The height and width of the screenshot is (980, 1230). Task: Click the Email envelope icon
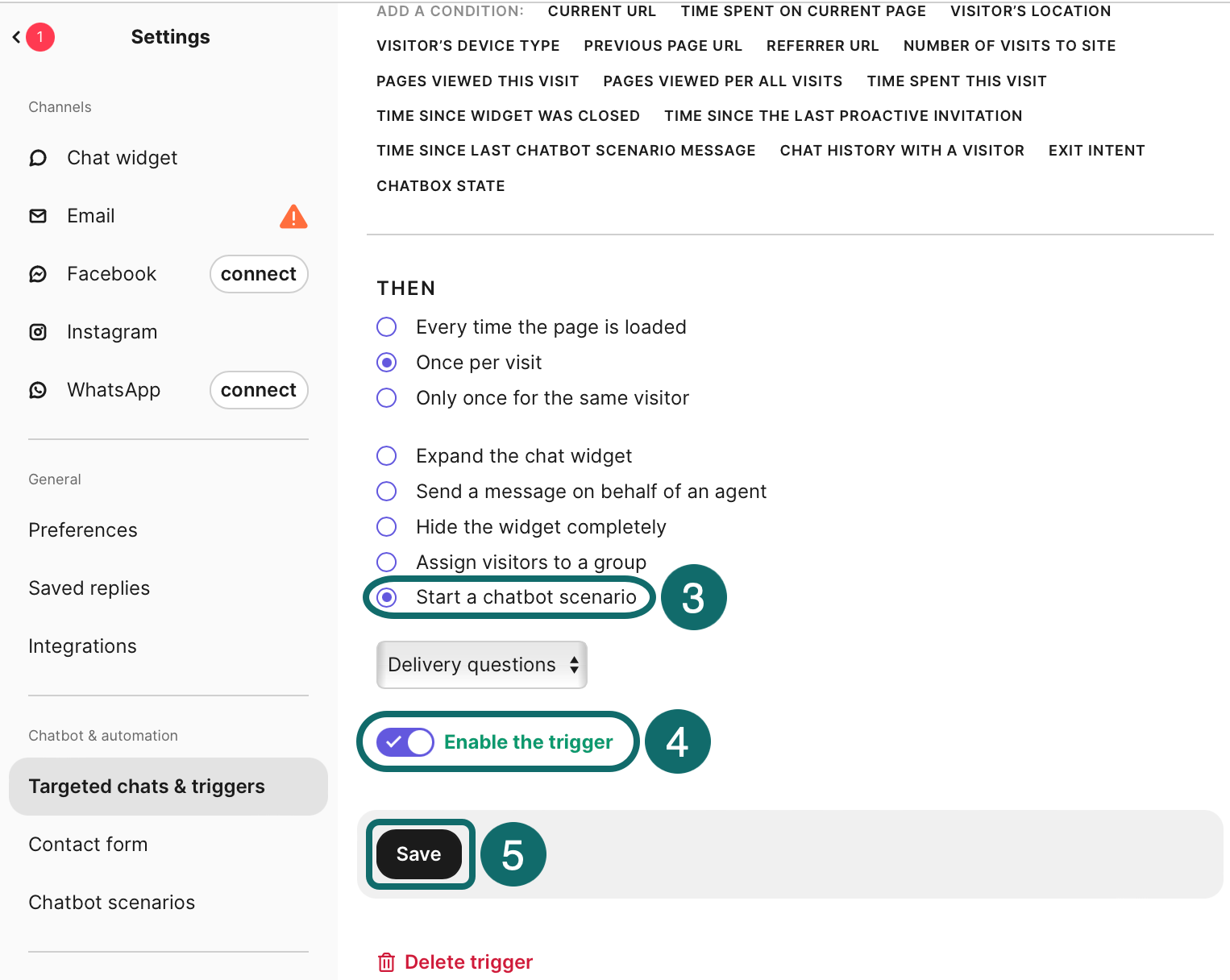(38, 216)
